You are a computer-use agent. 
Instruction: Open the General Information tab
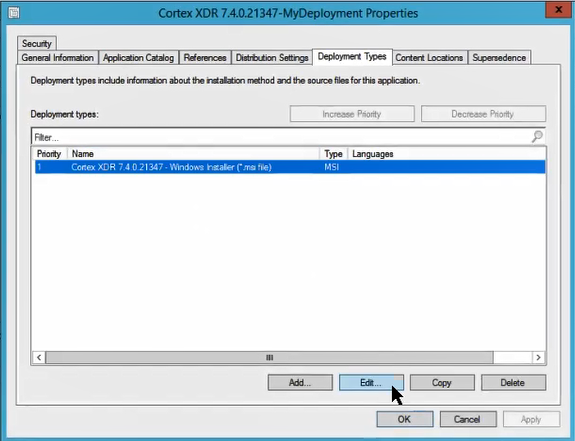[58, 58]
